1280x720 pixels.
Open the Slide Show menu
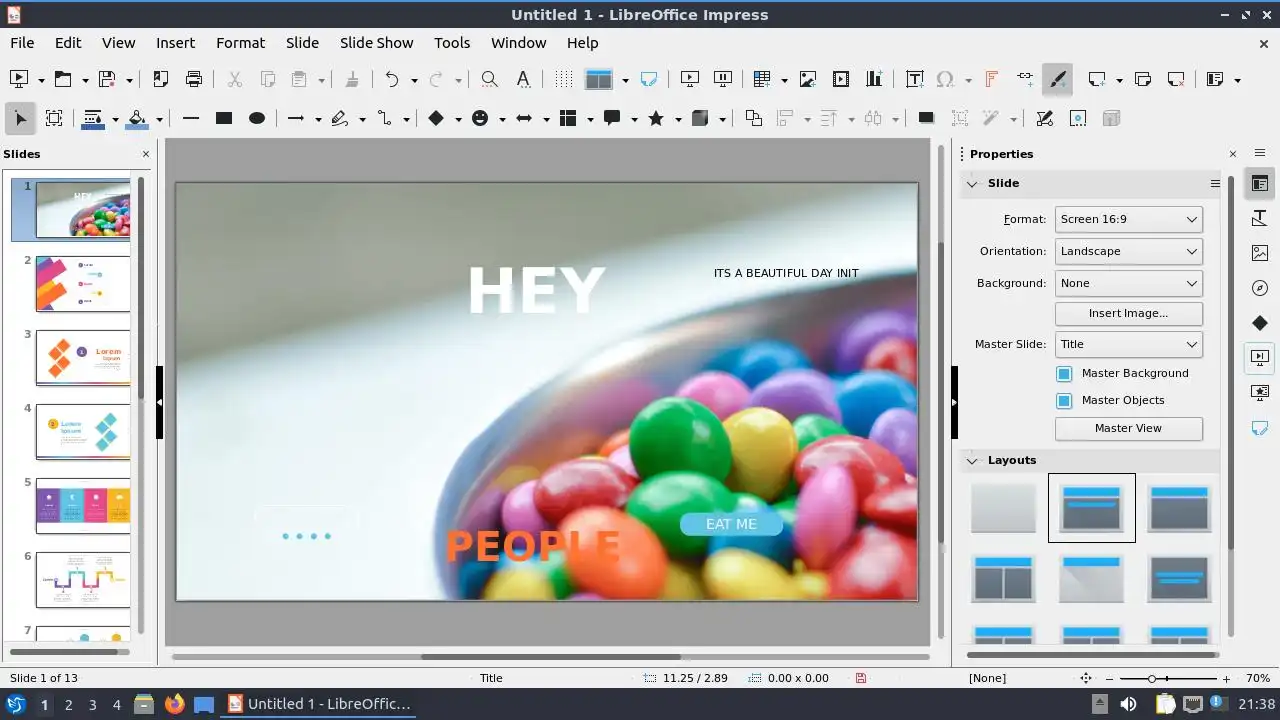tap(376, 43)
